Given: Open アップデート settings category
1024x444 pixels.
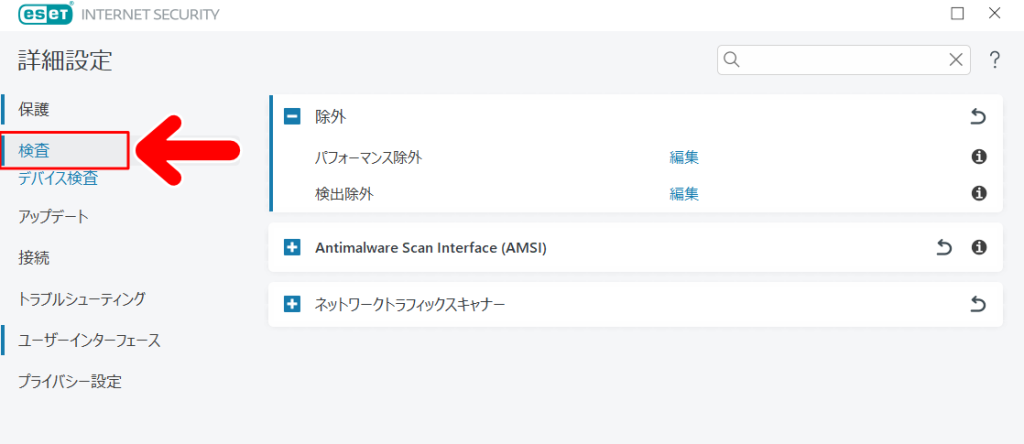Looking at the screenshot, I should (53, 217).
